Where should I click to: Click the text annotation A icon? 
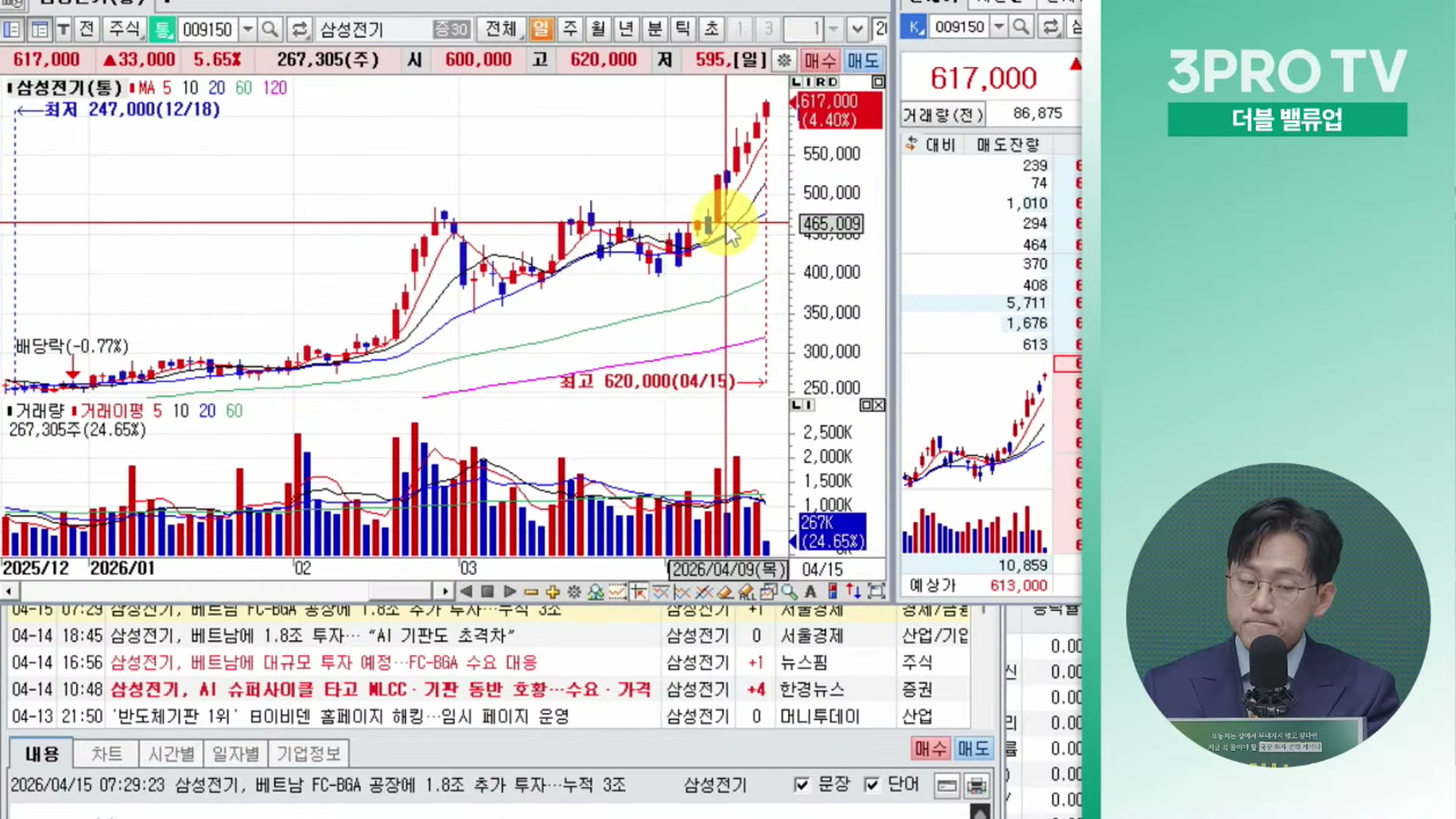[811, 591]
